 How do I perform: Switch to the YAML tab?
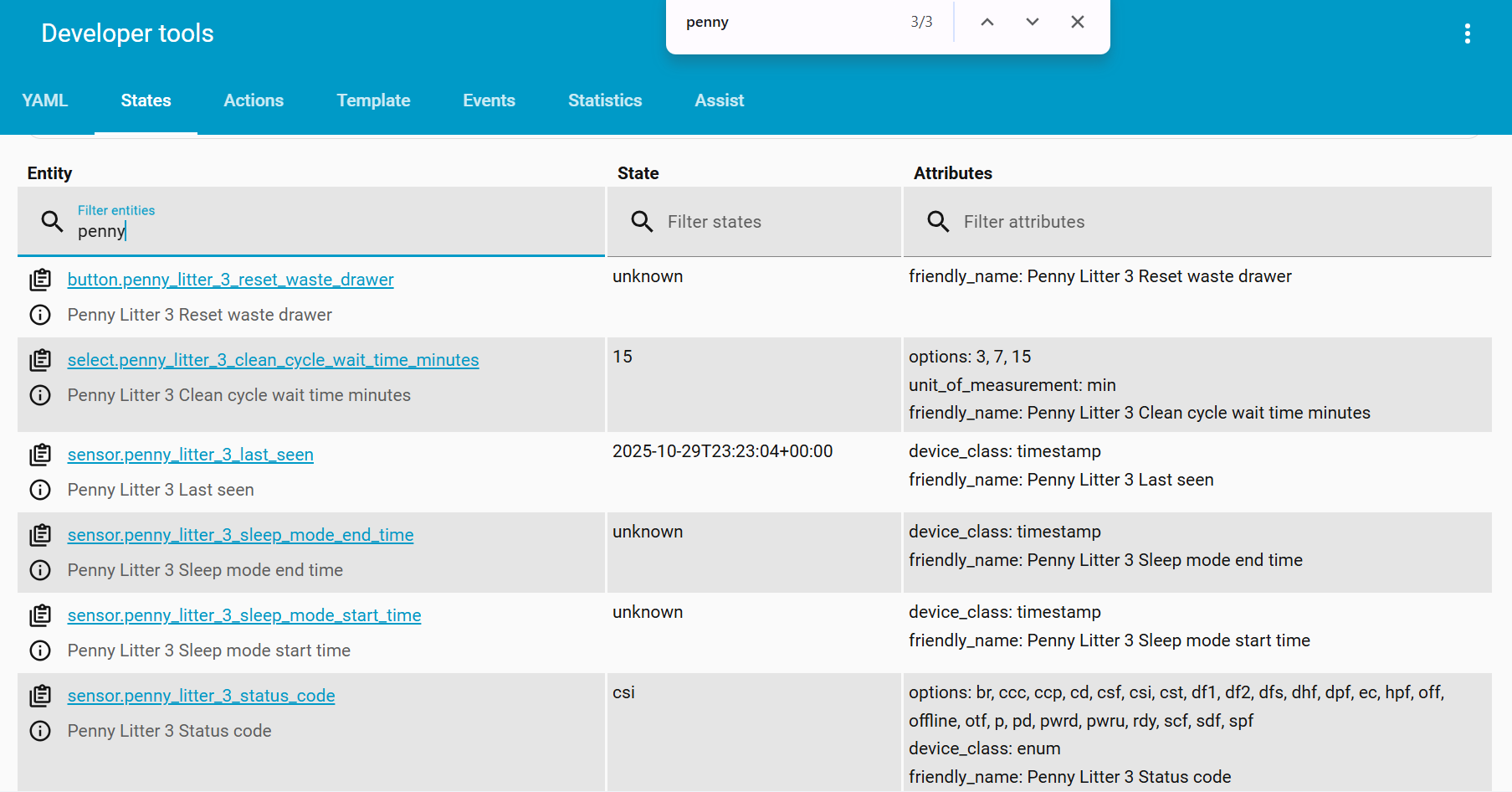pos(45,100)
